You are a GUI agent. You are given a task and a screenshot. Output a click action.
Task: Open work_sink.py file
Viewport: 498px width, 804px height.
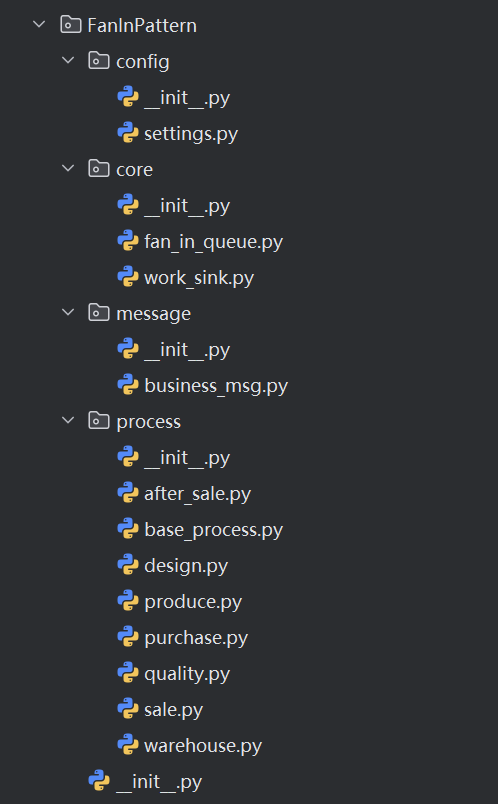(199, 277)
